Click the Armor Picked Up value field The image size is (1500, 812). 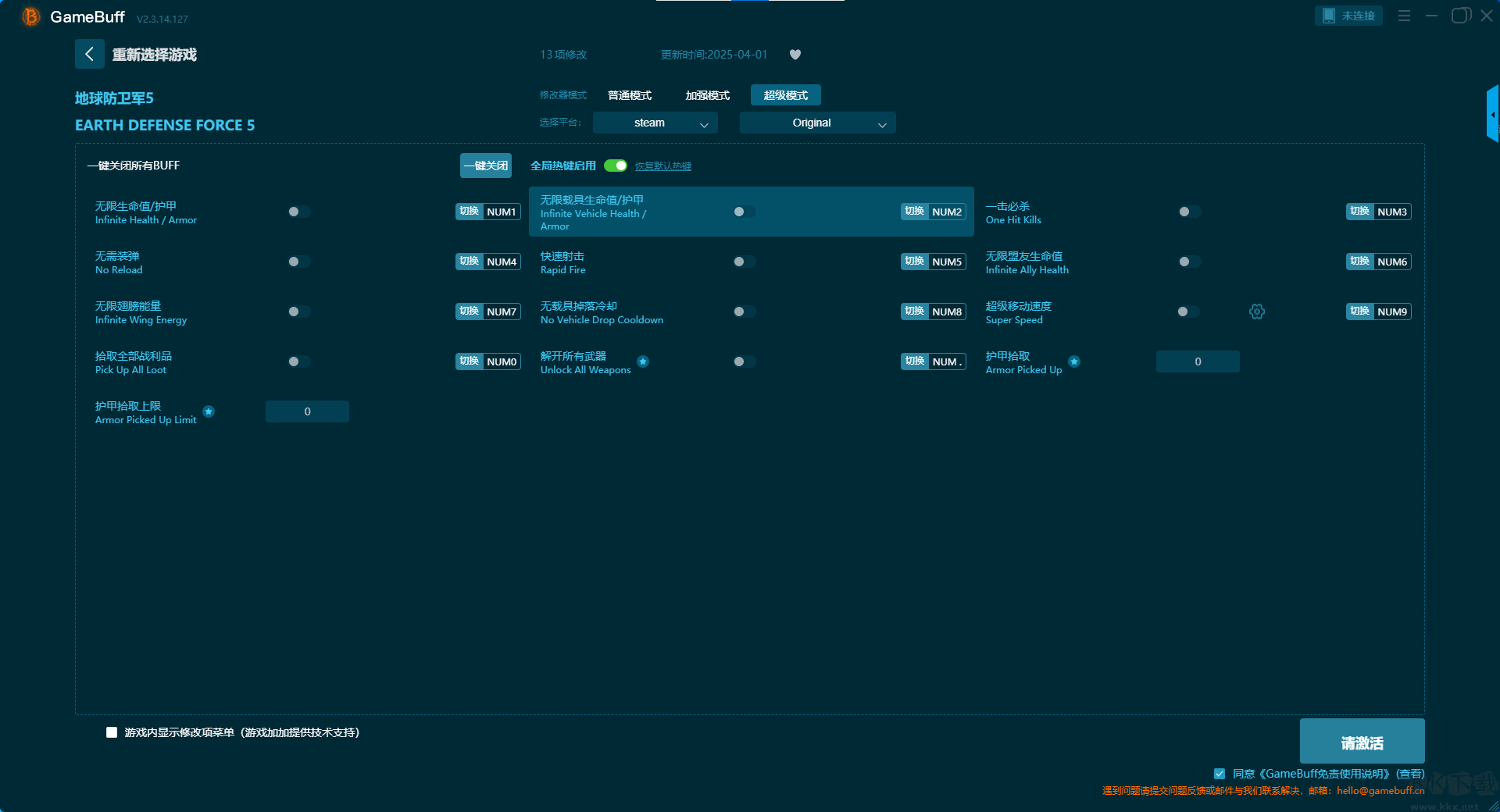pyautogui.click(x=1197, y=361)
